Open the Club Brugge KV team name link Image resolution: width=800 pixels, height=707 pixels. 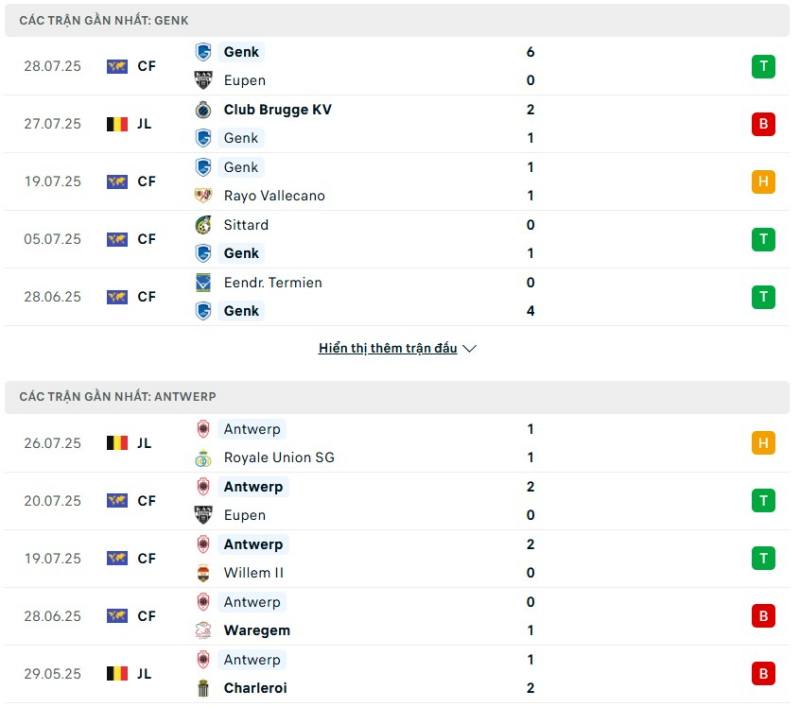[278, 110]
